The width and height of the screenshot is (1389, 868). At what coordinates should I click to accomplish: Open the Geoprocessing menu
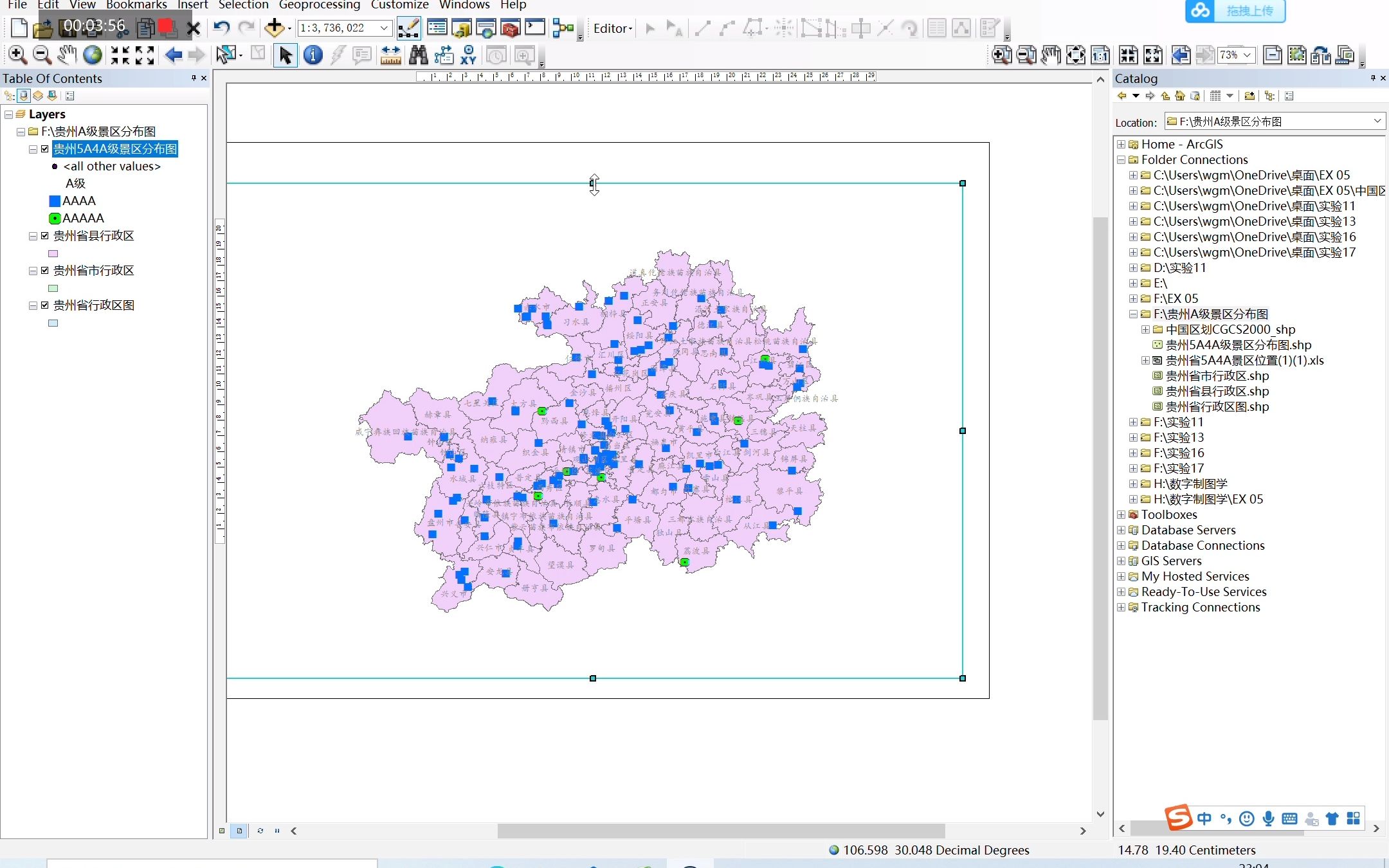[320, 5]
